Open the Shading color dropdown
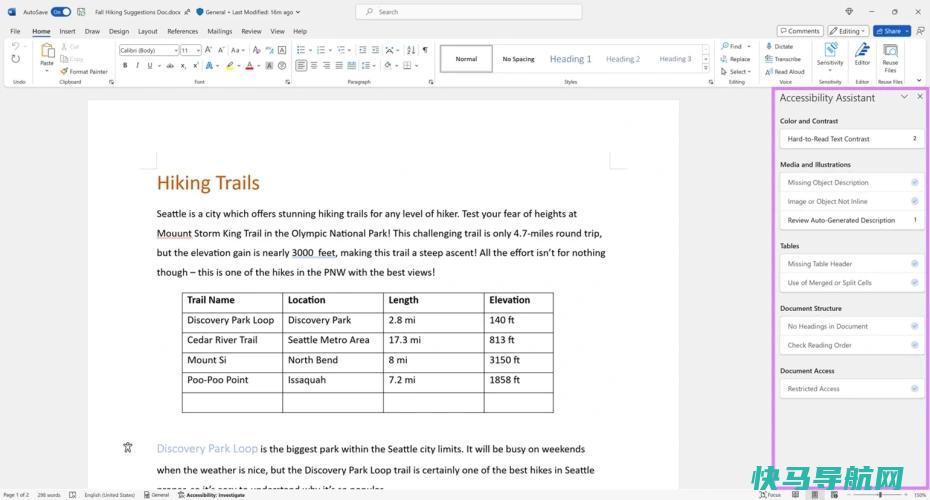Viewport: 930px width, 500px height. (x=396, y=66)
